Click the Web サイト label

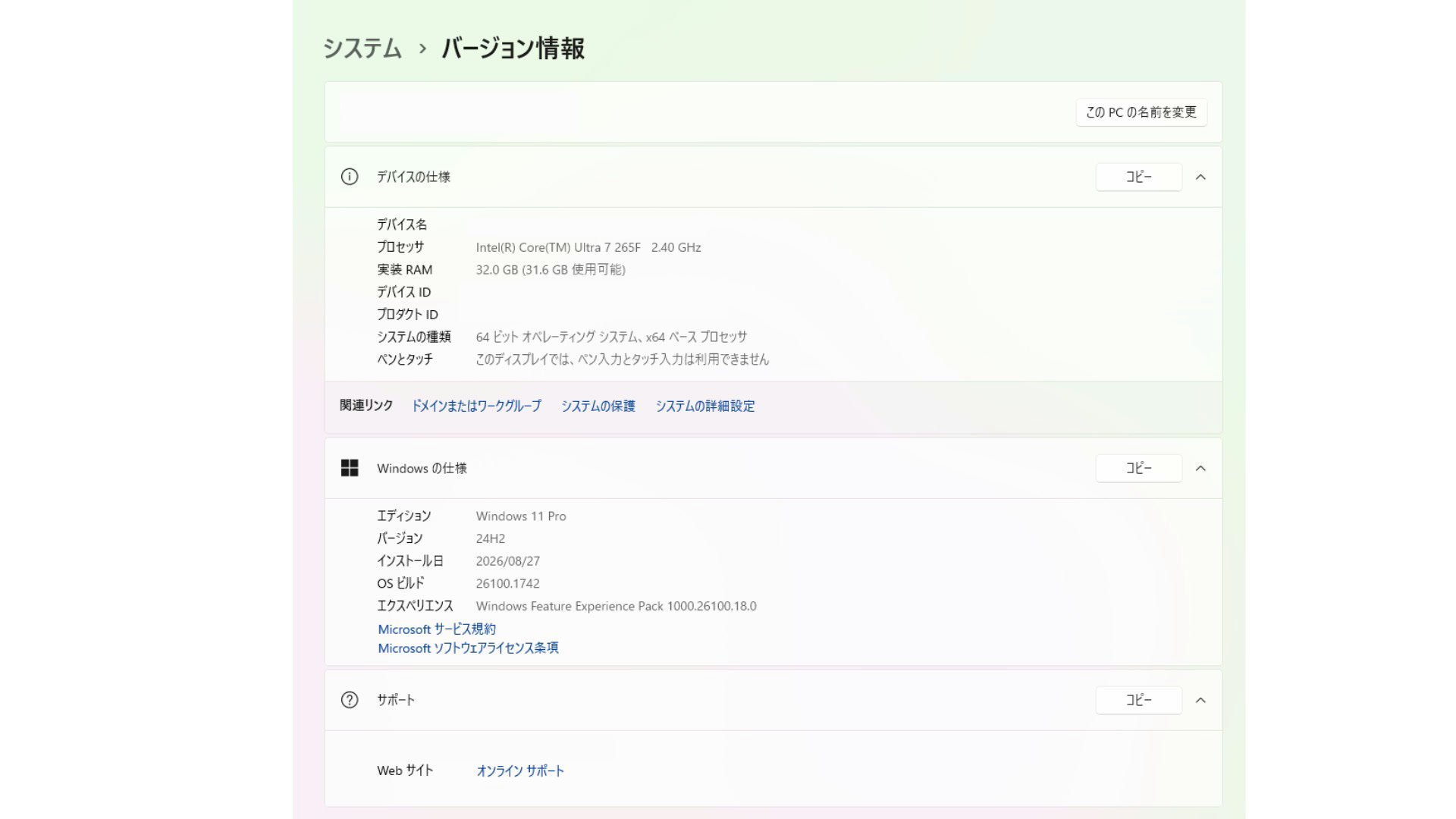pyautogui.click(x=405, y=770)
